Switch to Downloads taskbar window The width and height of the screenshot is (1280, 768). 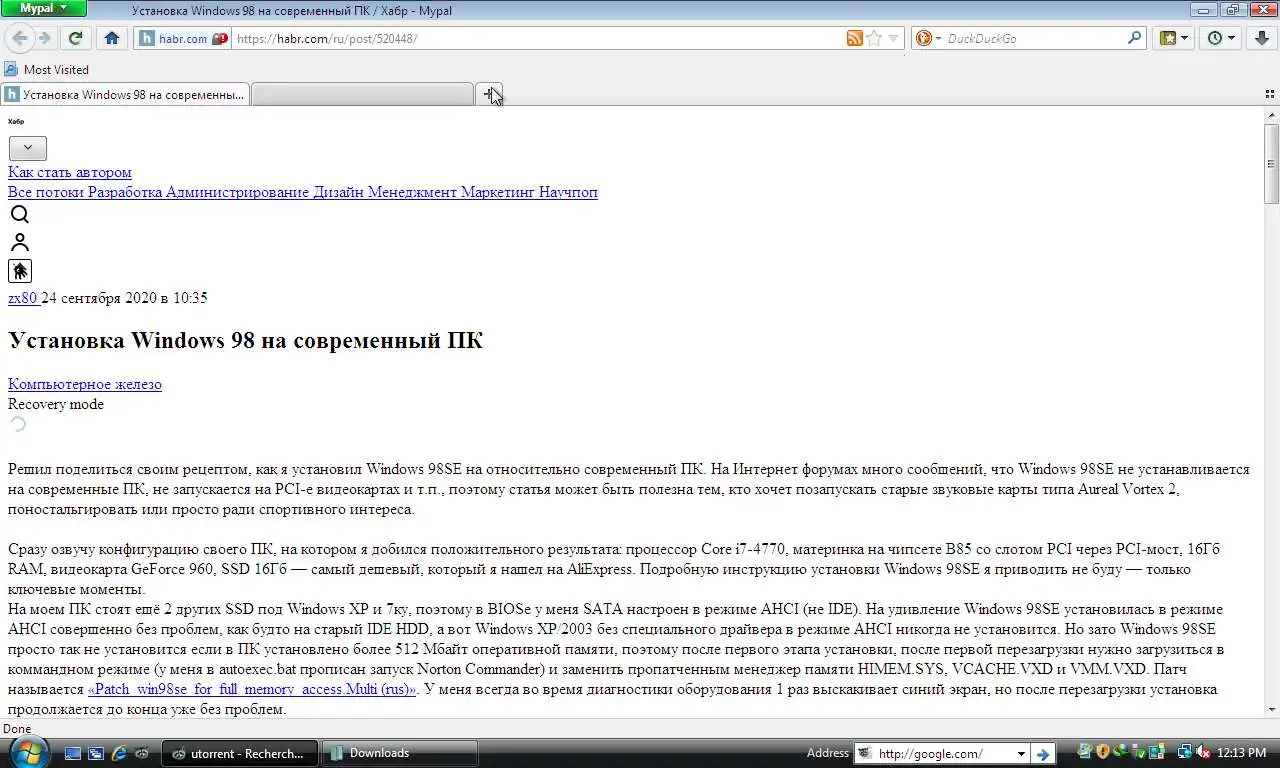pos(400,753)
